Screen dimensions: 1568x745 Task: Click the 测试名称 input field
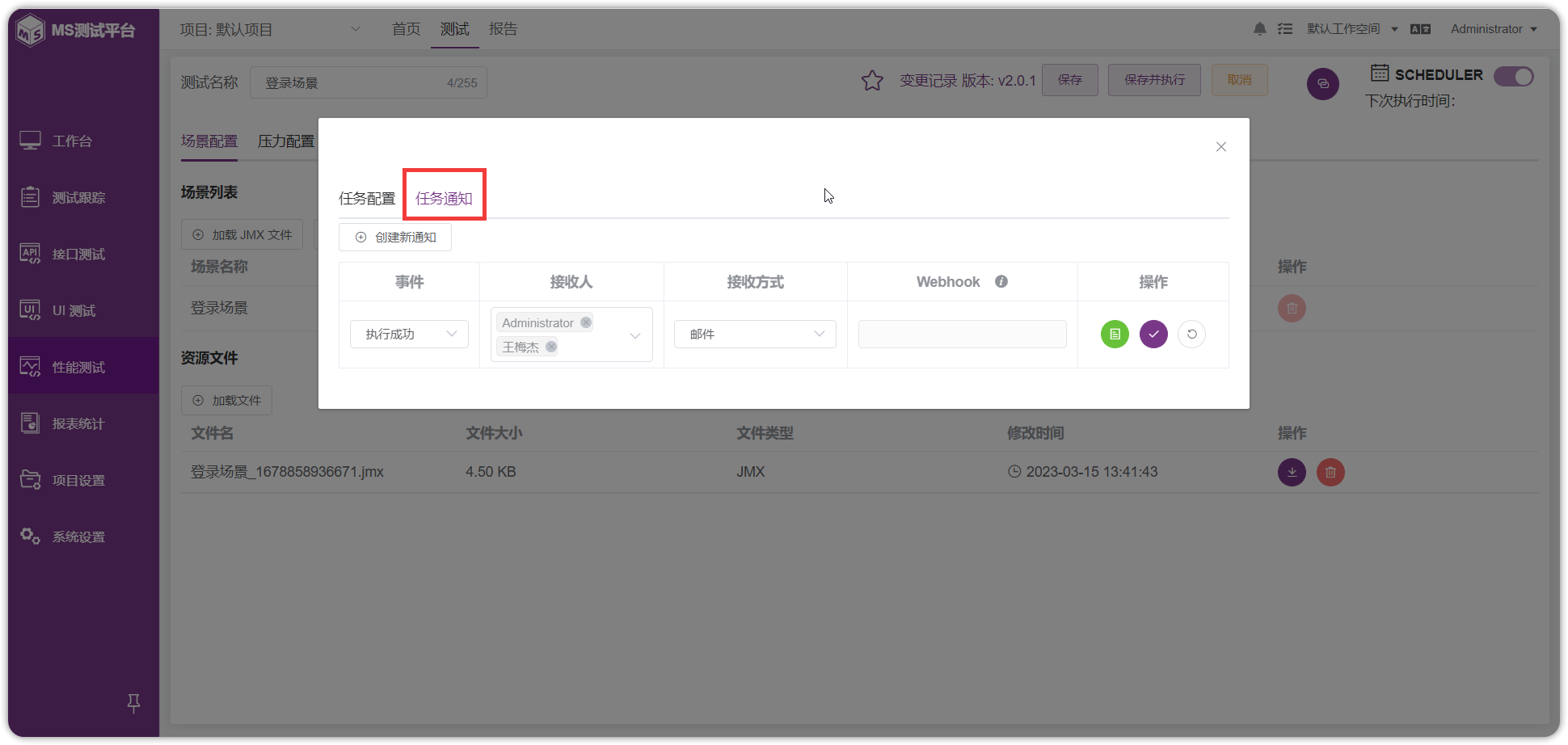click(x=369, y=82)
